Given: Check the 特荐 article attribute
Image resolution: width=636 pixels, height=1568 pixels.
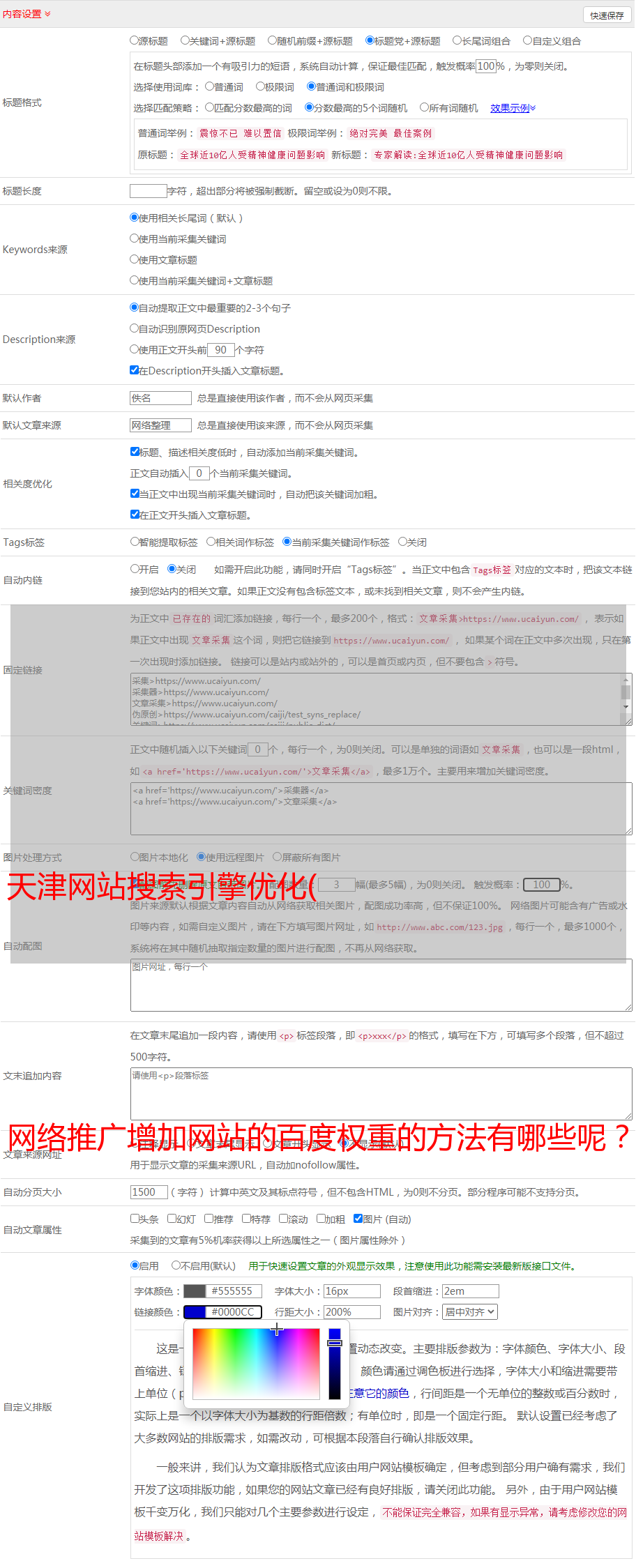Looking at the screenshot, I should tap(246, 1219).
